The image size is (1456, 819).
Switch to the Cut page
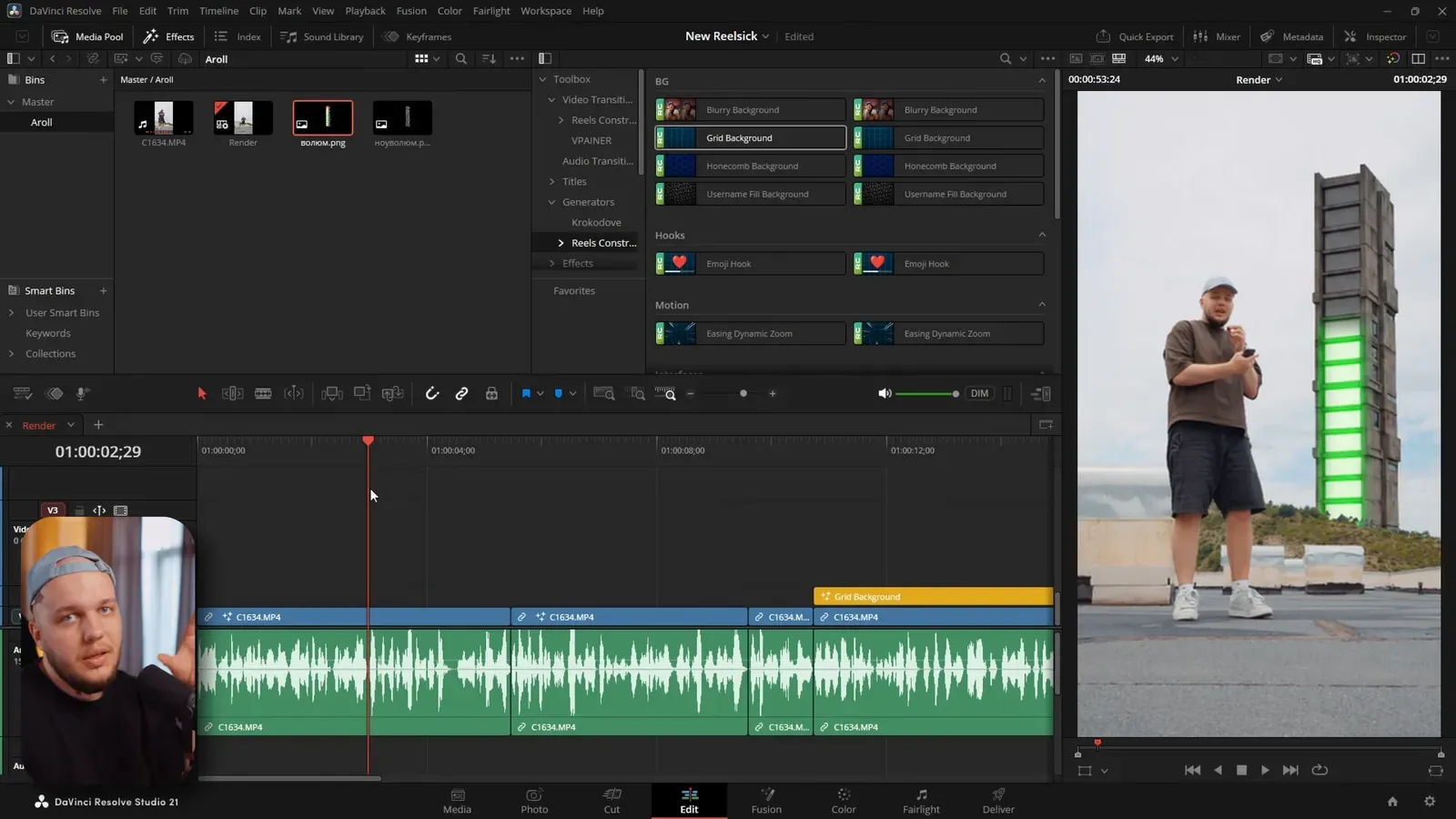(612, 801)
